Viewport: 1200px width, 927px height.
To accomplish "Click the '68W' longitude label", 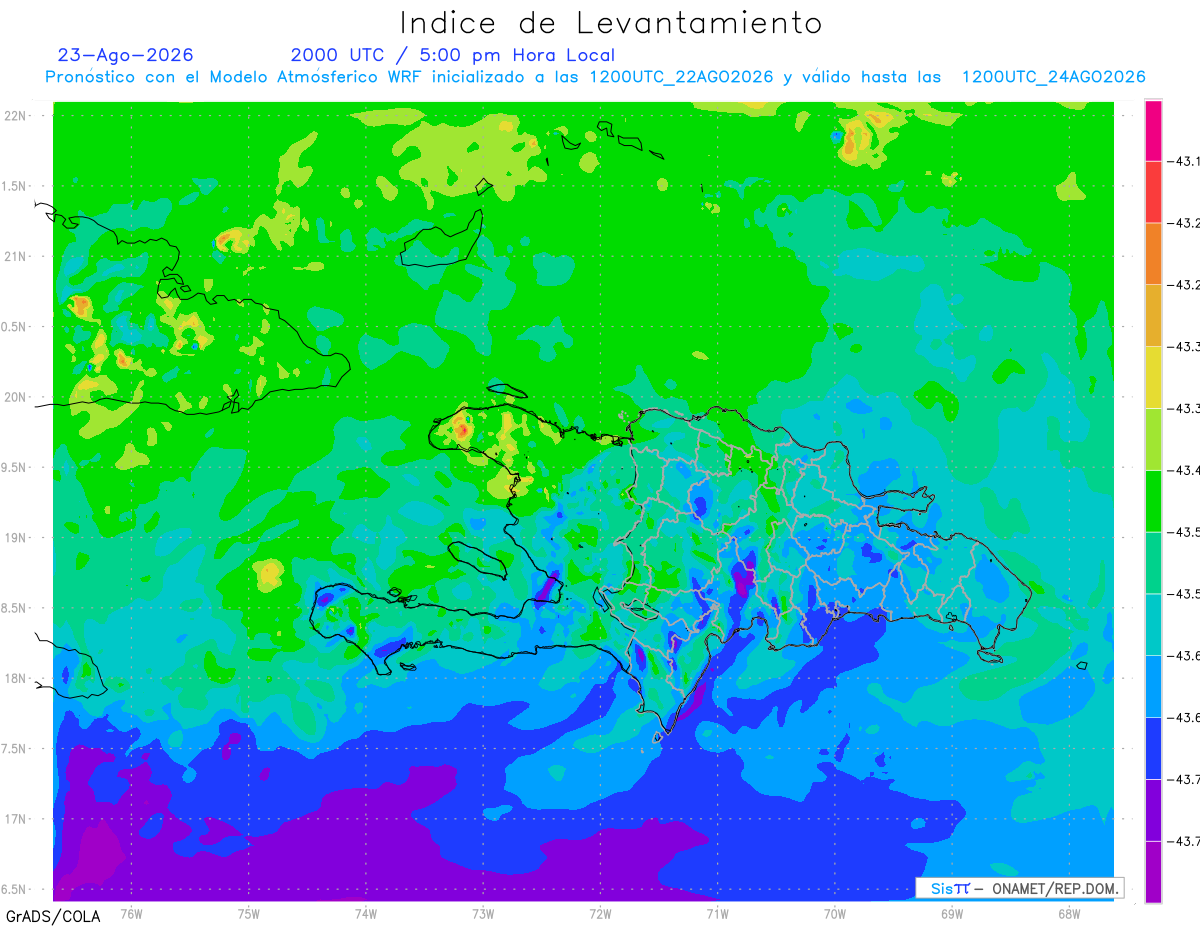I will [x=1069, y=913].
